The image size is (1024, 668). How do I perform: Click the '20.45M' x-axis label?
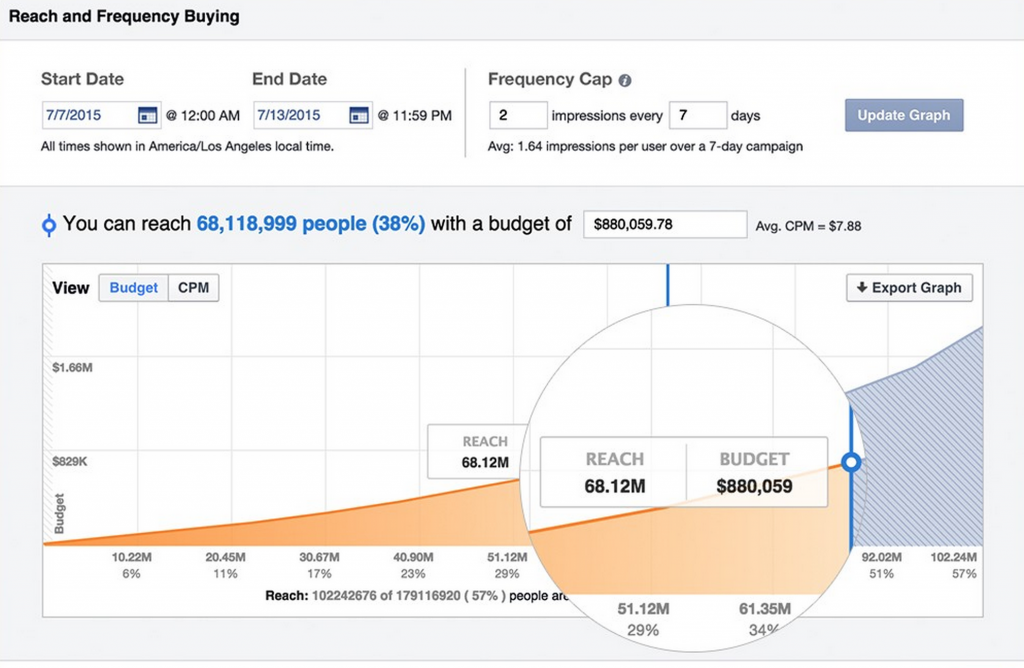click(x=225, y=557)
